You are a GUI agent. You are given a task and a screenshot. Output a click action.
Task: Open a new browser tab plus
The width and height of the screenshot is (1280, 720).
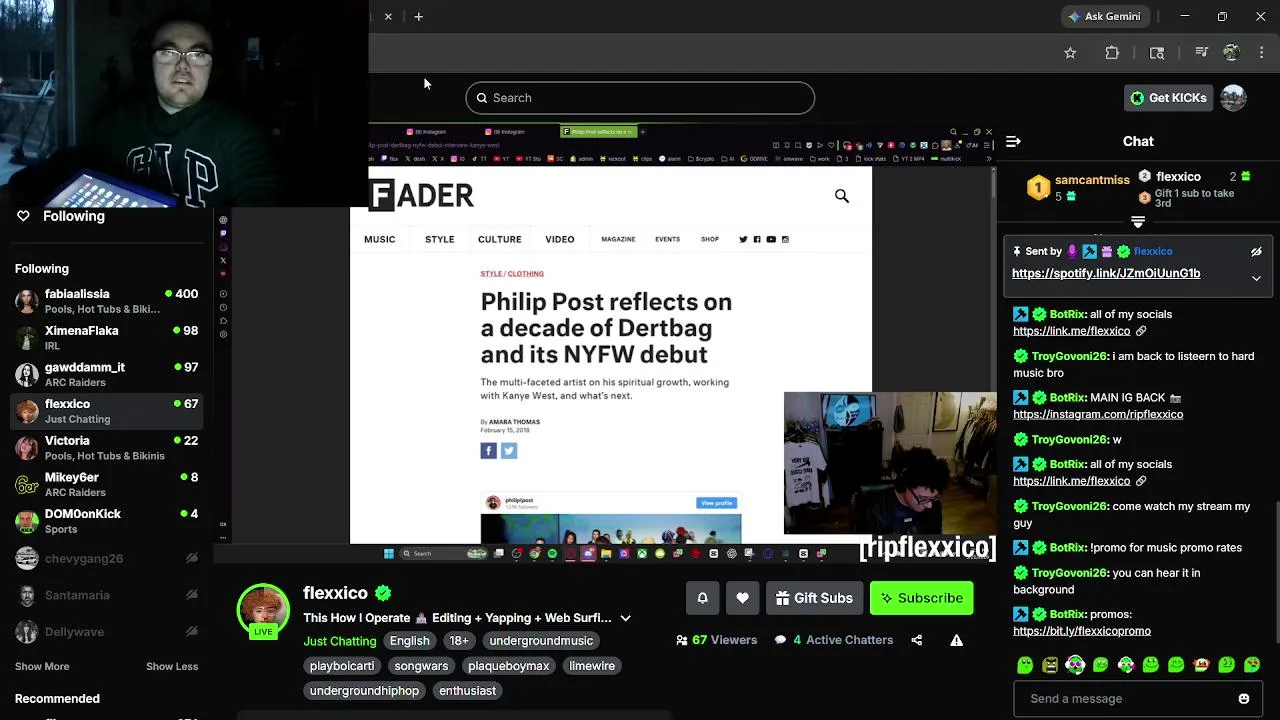[419, 16]
